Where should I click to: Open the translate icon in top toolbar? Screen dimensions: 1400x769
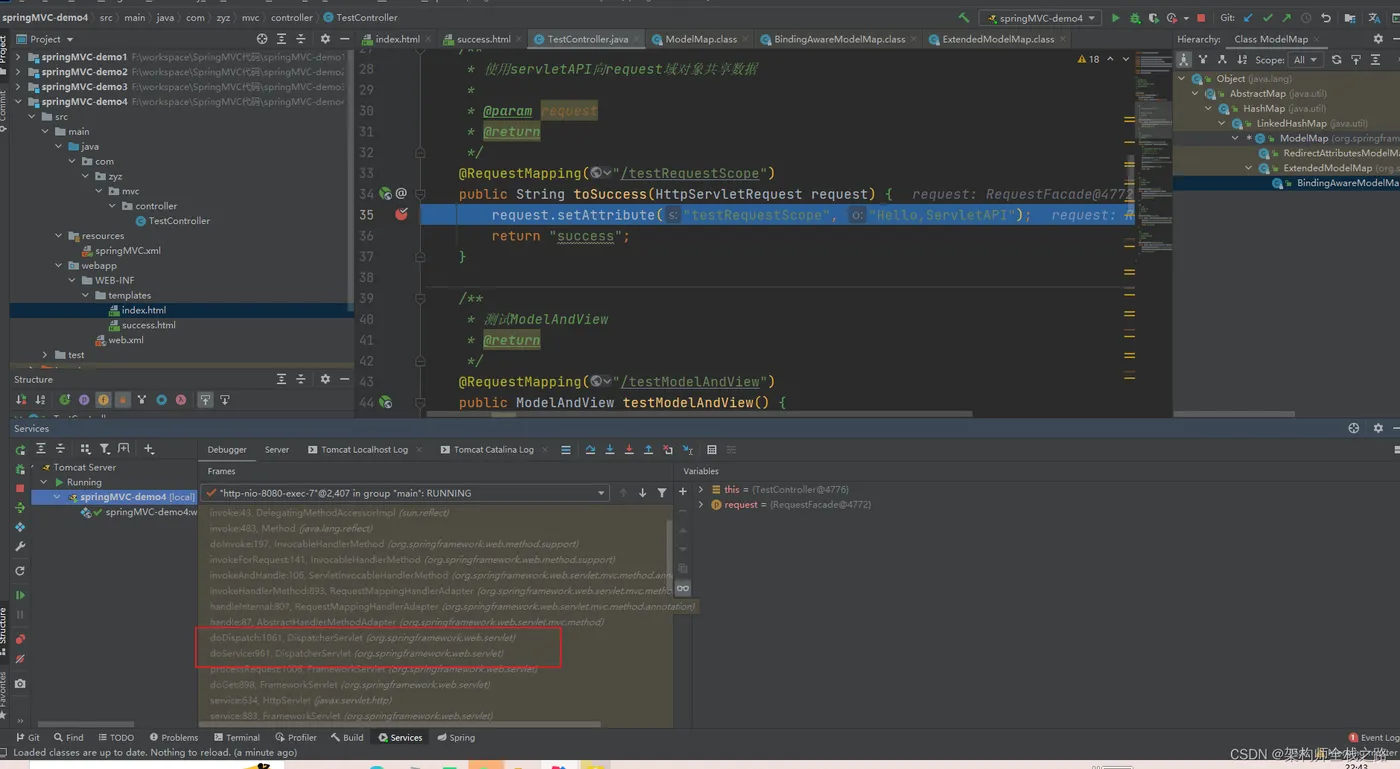point(1374,18)
